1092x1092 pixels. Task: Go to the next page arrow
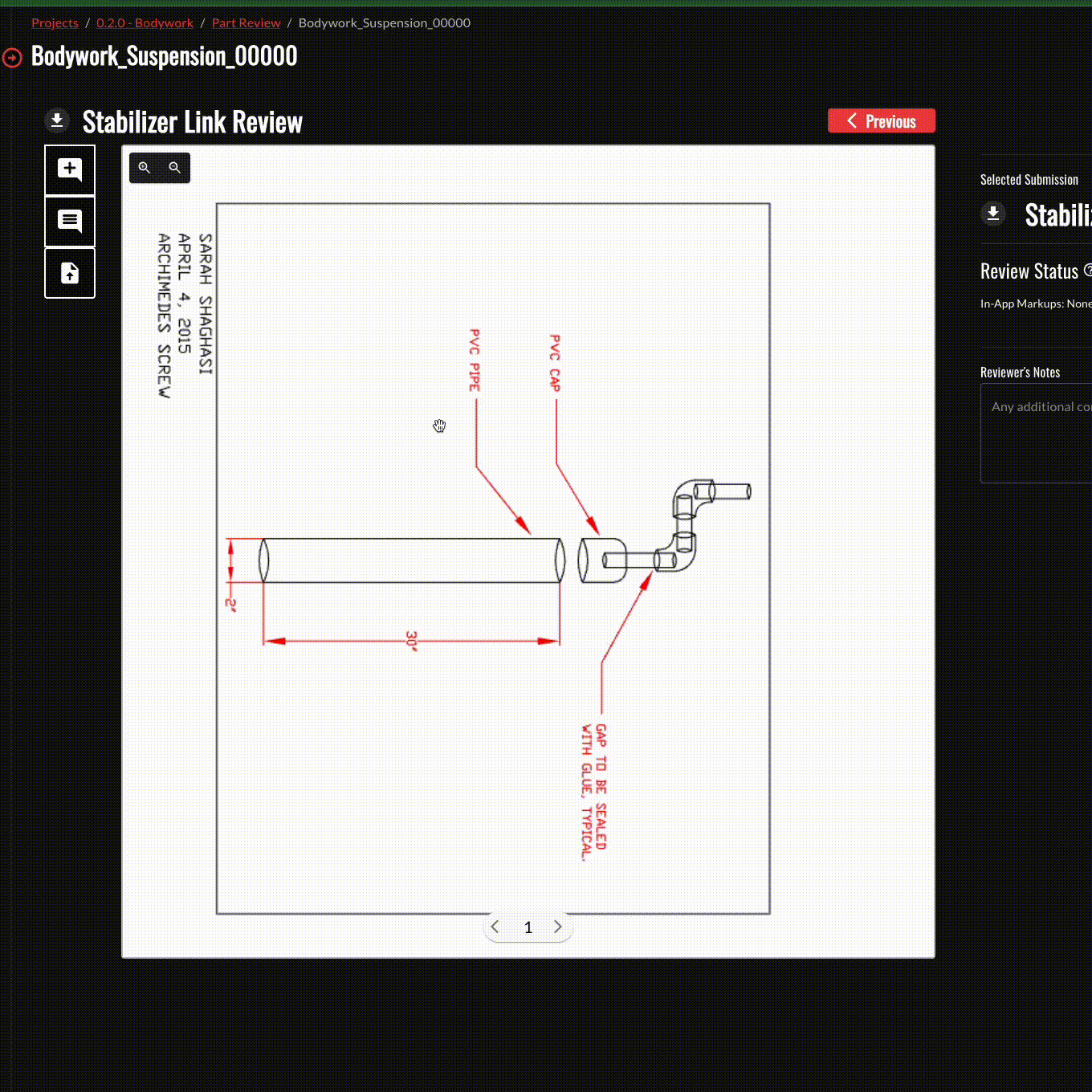[558, 927]
